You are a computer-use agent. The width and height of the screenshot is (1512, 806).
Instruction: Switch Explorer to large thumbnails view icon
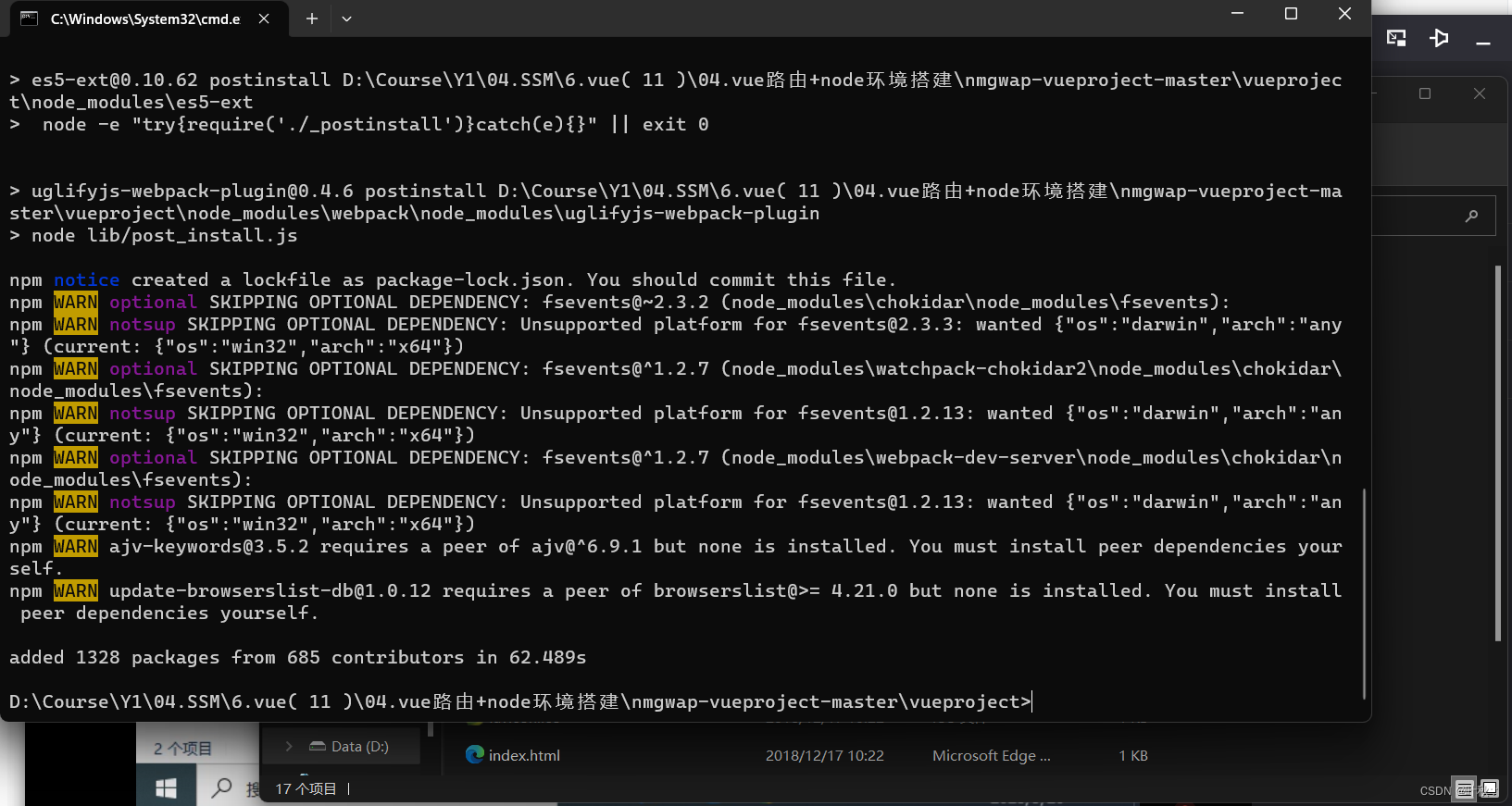pos(1488,789)
